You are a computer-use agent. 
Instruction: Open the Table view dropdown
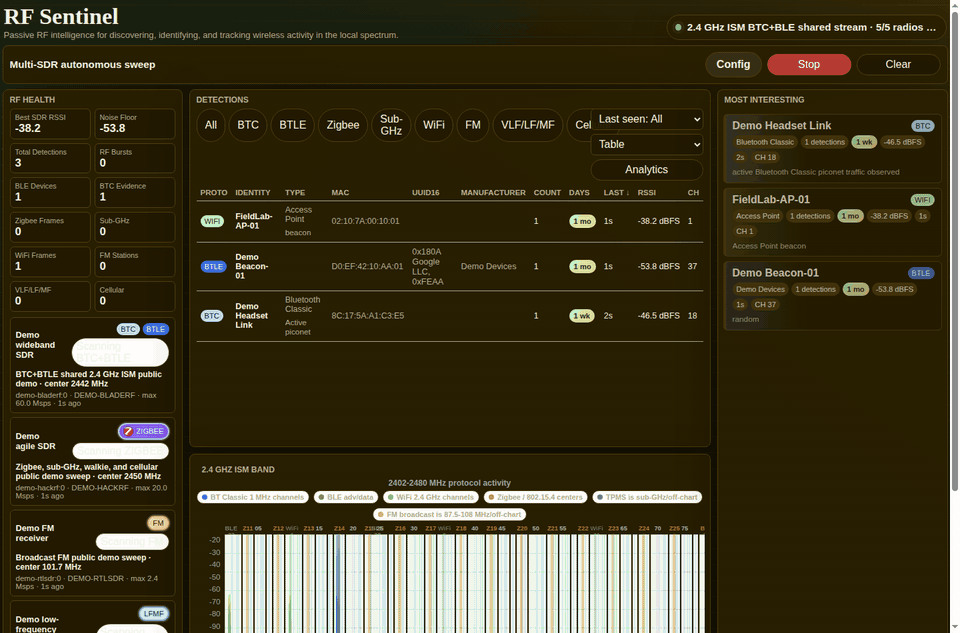(x=647, y=144)
